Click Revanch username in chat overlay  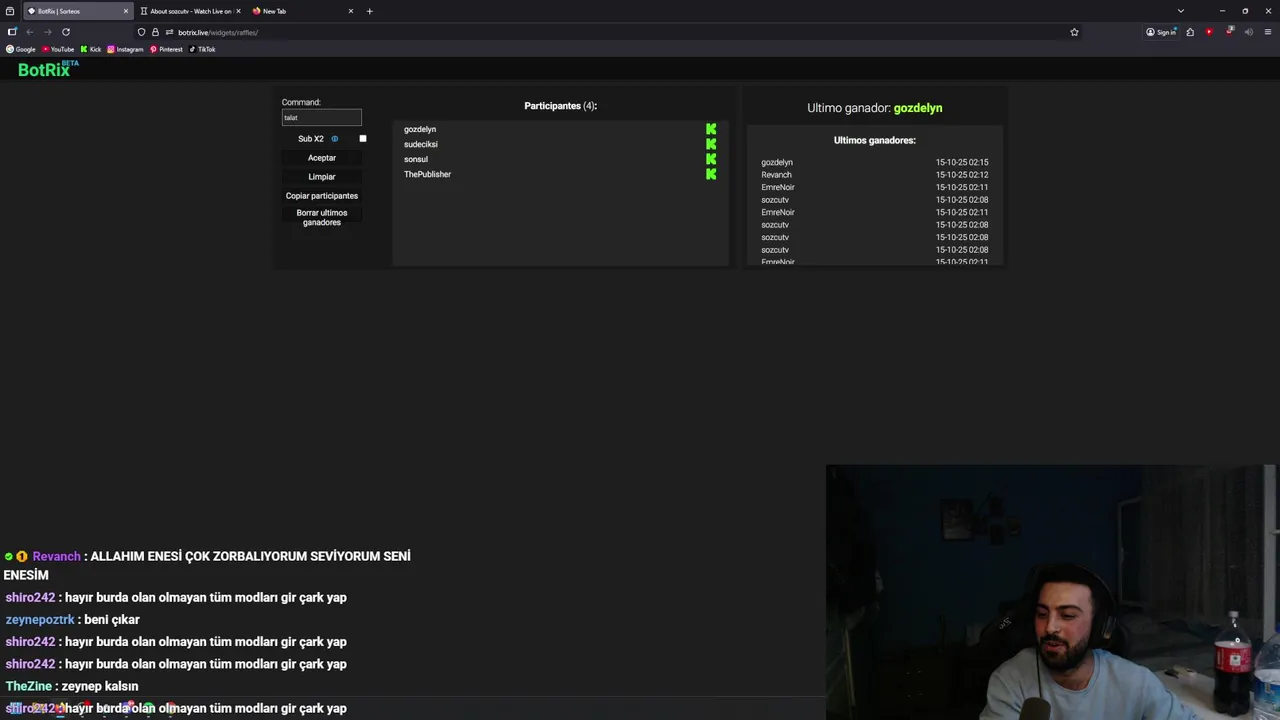[x=56, y=556]
